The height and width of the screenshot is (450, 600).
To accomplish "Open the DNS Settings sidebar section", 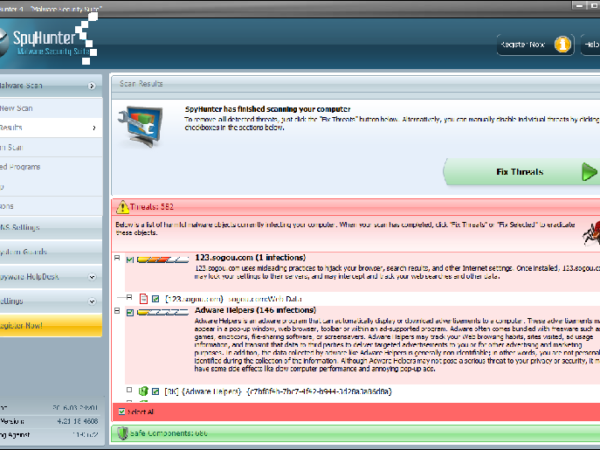I will pyautogui.click(x=51, y=227).
